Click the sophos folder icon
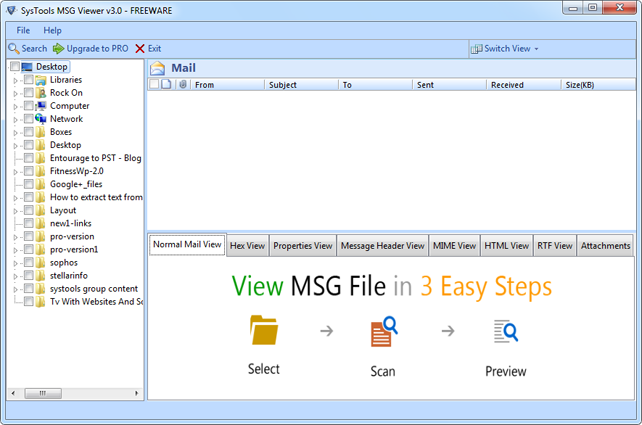Viewport: 642px width, 425px height. pos(41,263)
